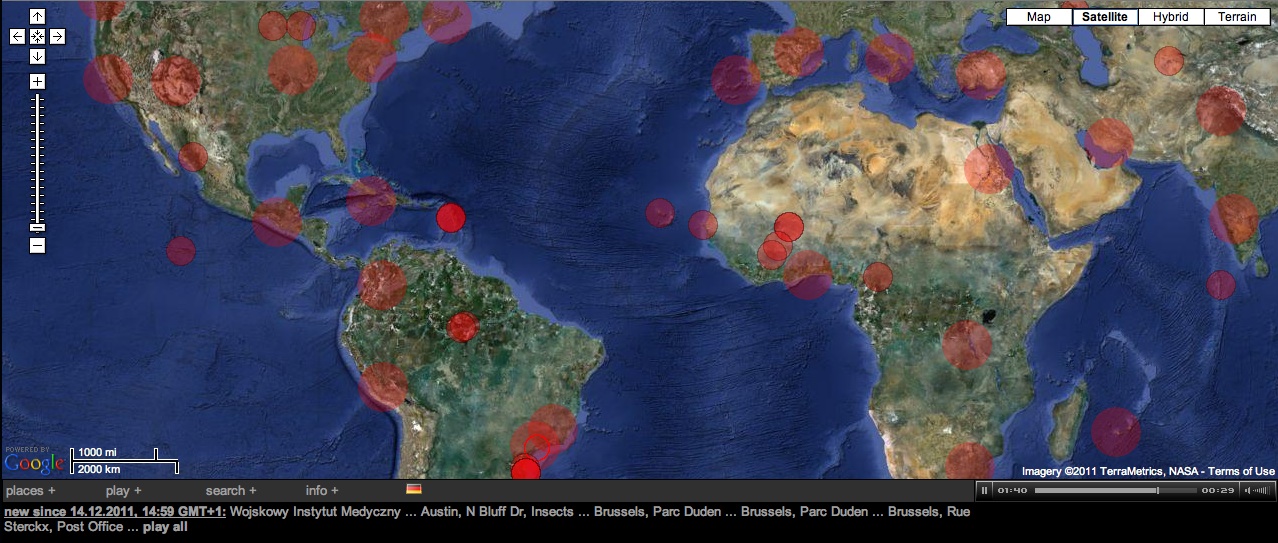Click the marker in the Atlantic off Cape Verde
The height and width of the screenshot is (543, 1278).
click(x=660, y=213)
